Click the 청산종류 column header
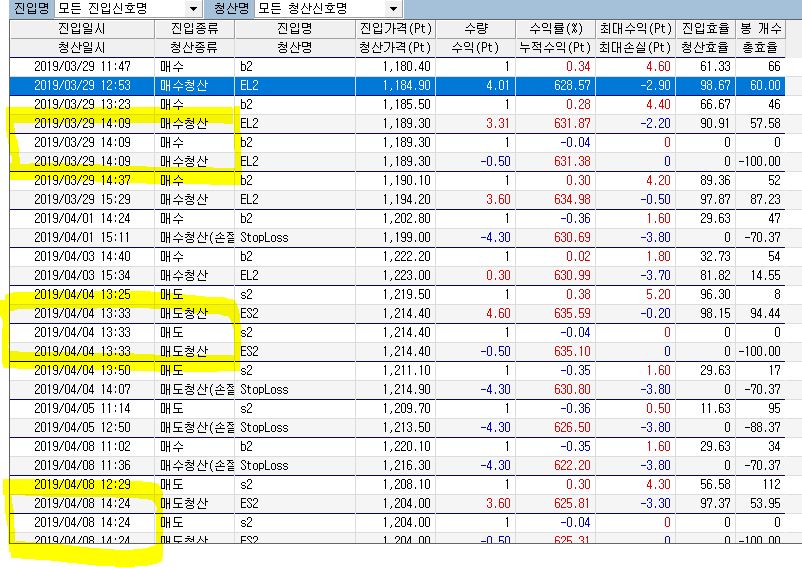This screenshot has height=567, width=802. pos(195,46)
